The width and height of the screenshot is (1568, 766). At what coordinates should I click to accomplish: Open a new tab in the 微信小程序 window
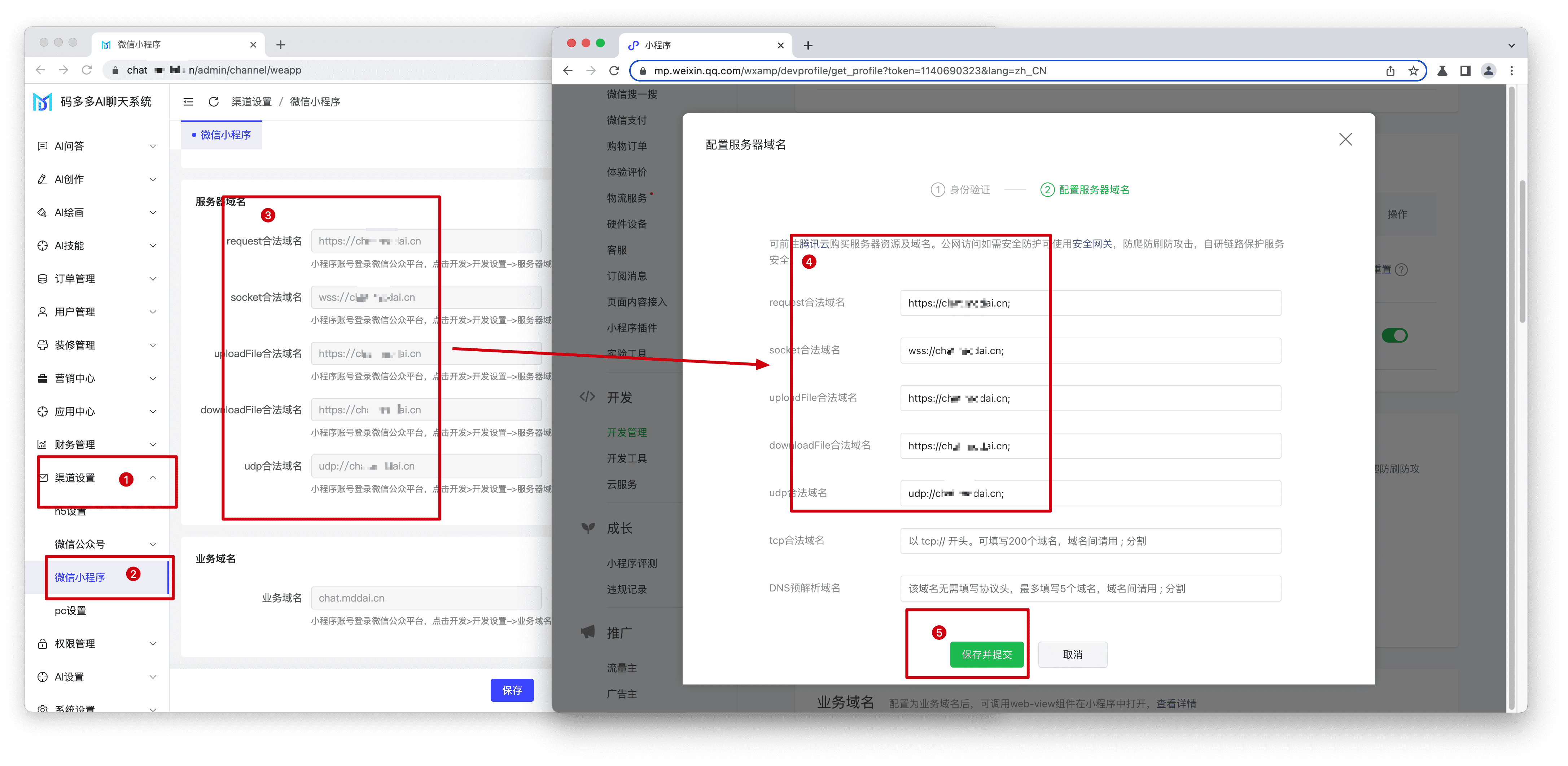click(x=281, y=45)
